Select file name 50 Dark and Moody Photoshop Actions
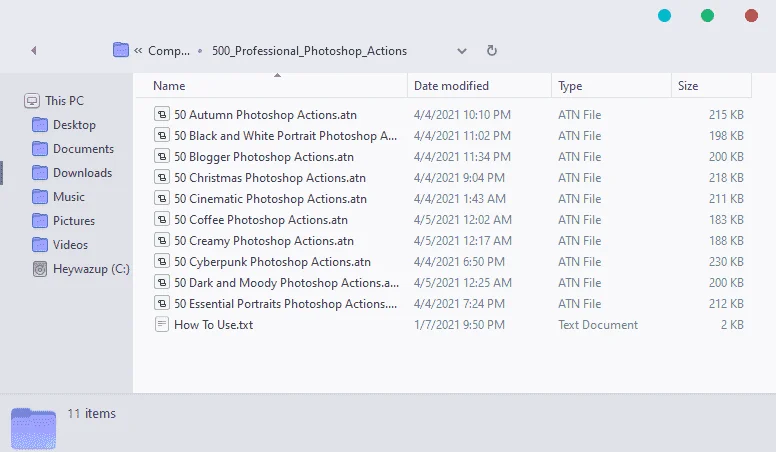Screen dimensions: 776x452 286,283
